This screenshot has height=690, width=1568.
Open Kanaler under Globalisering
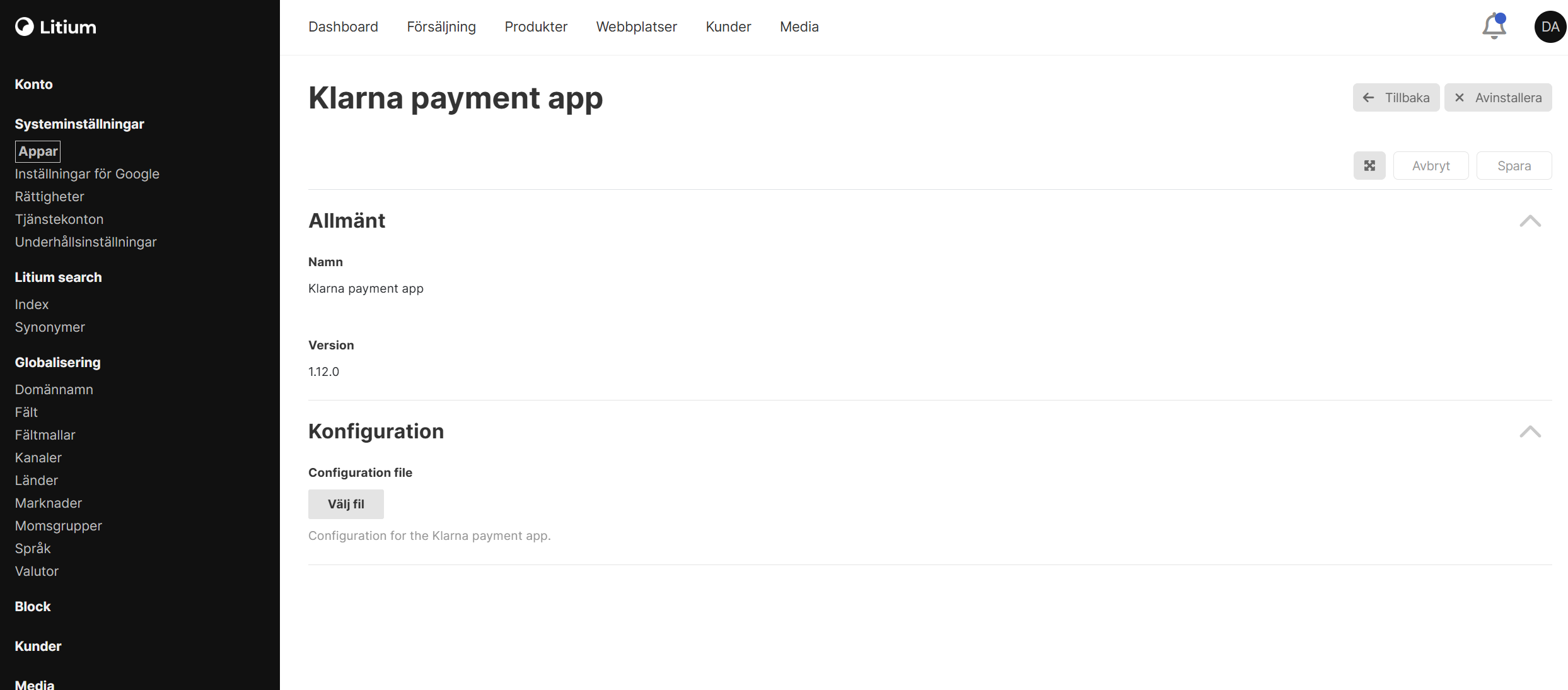coord(38,458)
